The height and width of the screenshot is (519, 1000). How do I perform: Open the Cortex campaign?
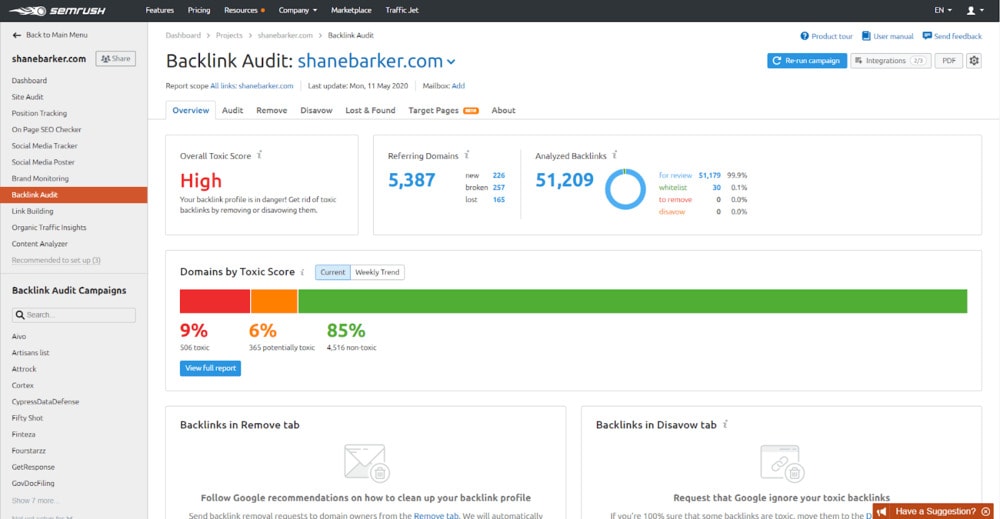[22, 385]
